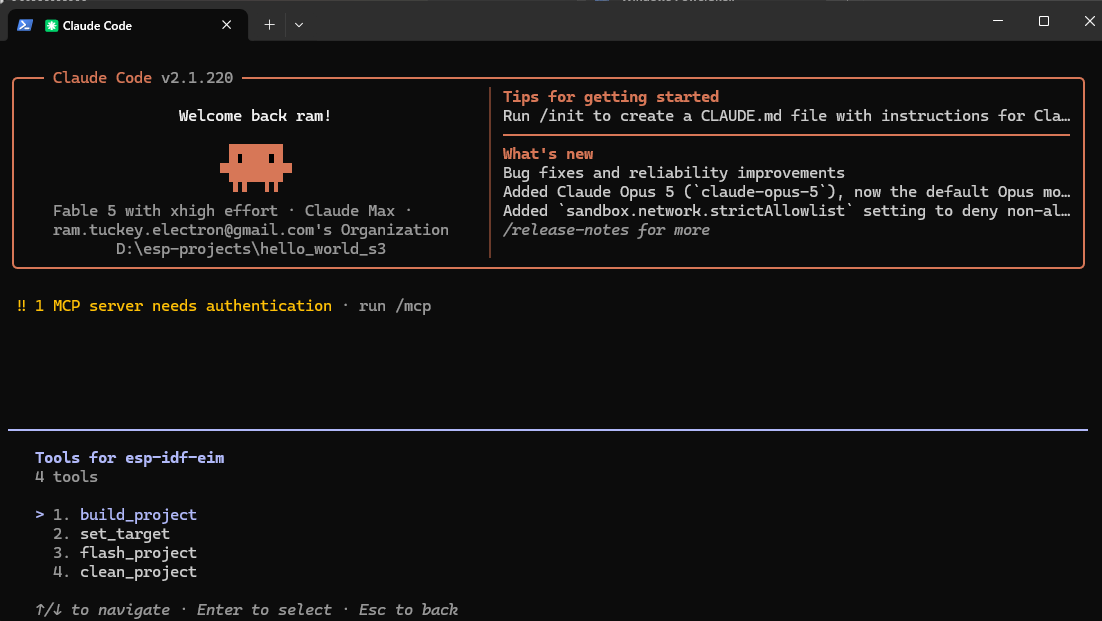
Task: Click 'Bug fixes and reliability improvements' line
Action: click(674, 173)
